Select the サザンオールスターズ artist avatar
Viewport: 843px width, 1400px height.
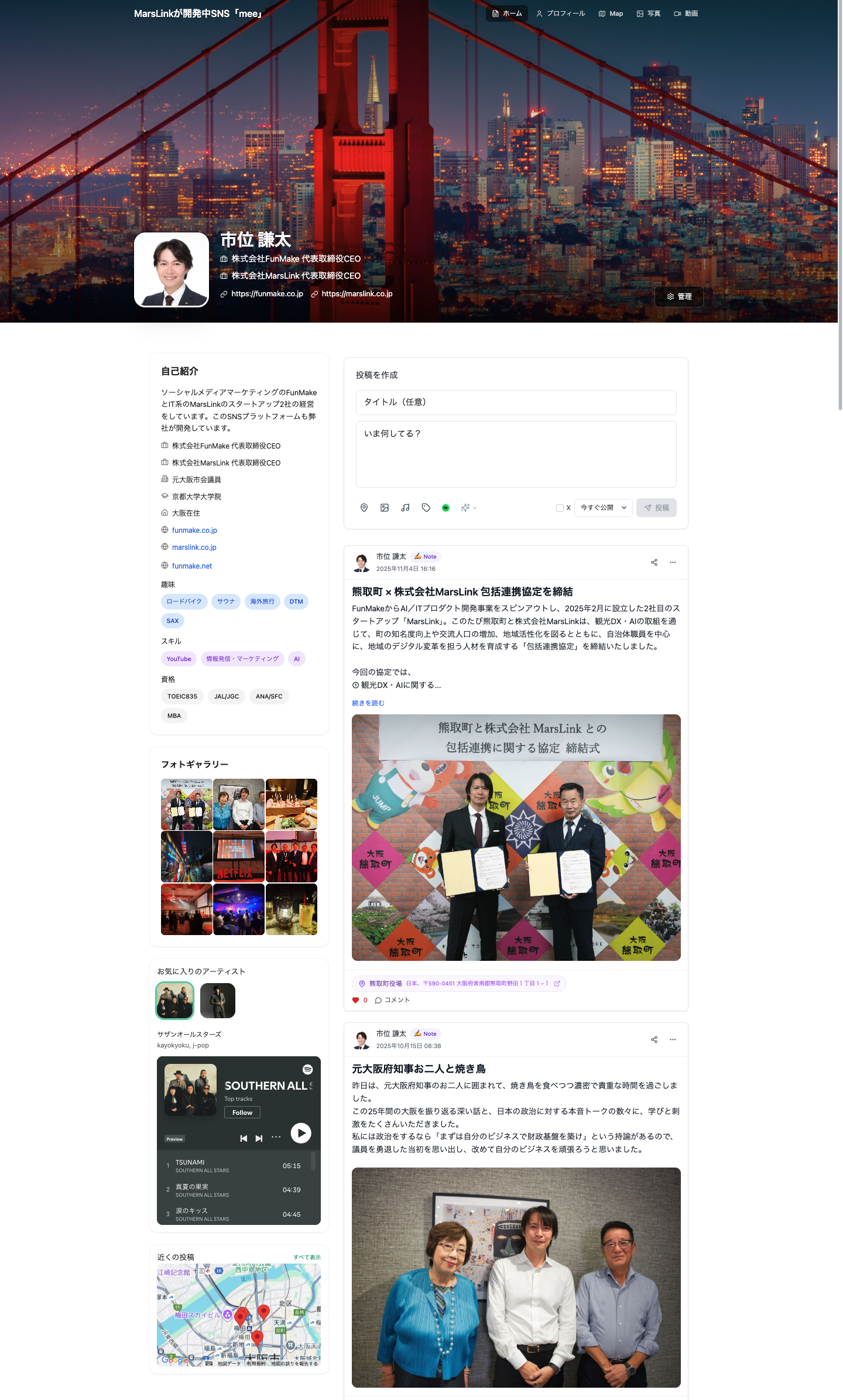[174, 1001]
